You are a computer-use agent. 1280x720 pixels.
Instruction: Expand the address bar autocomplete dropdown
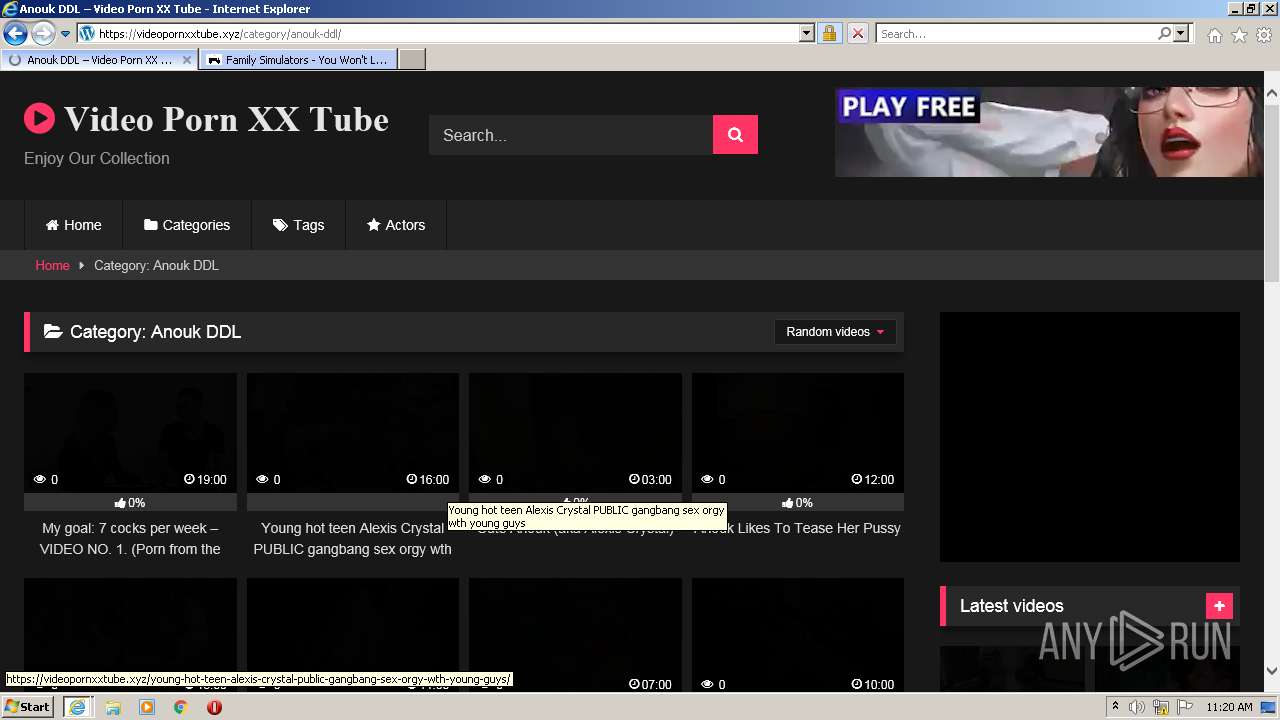click(807, 34)
